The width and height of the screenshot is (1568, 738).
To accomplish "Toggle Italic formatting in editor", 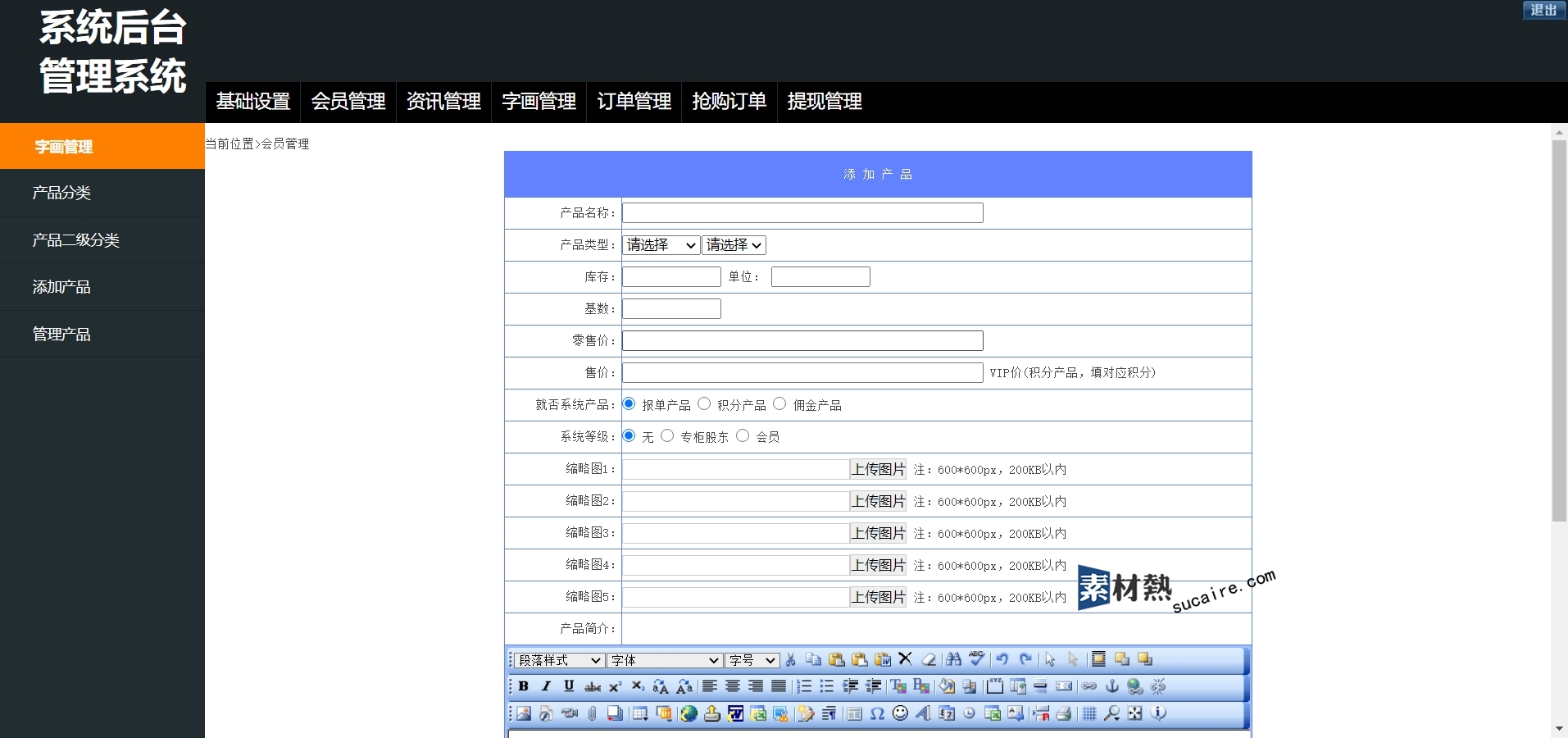I will pos(546,686).
